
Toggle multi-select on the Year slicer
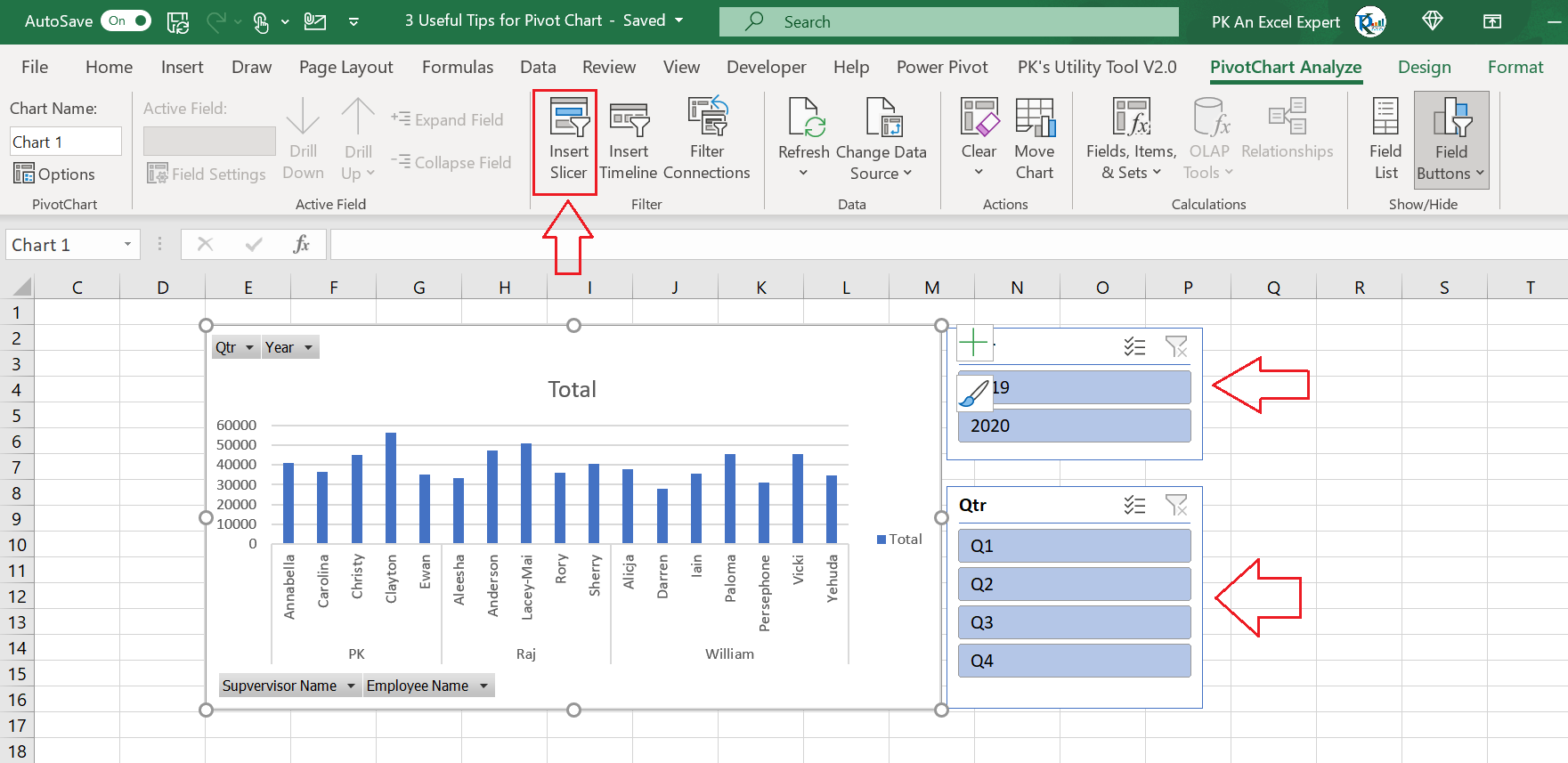click(x=1134, y=347)
